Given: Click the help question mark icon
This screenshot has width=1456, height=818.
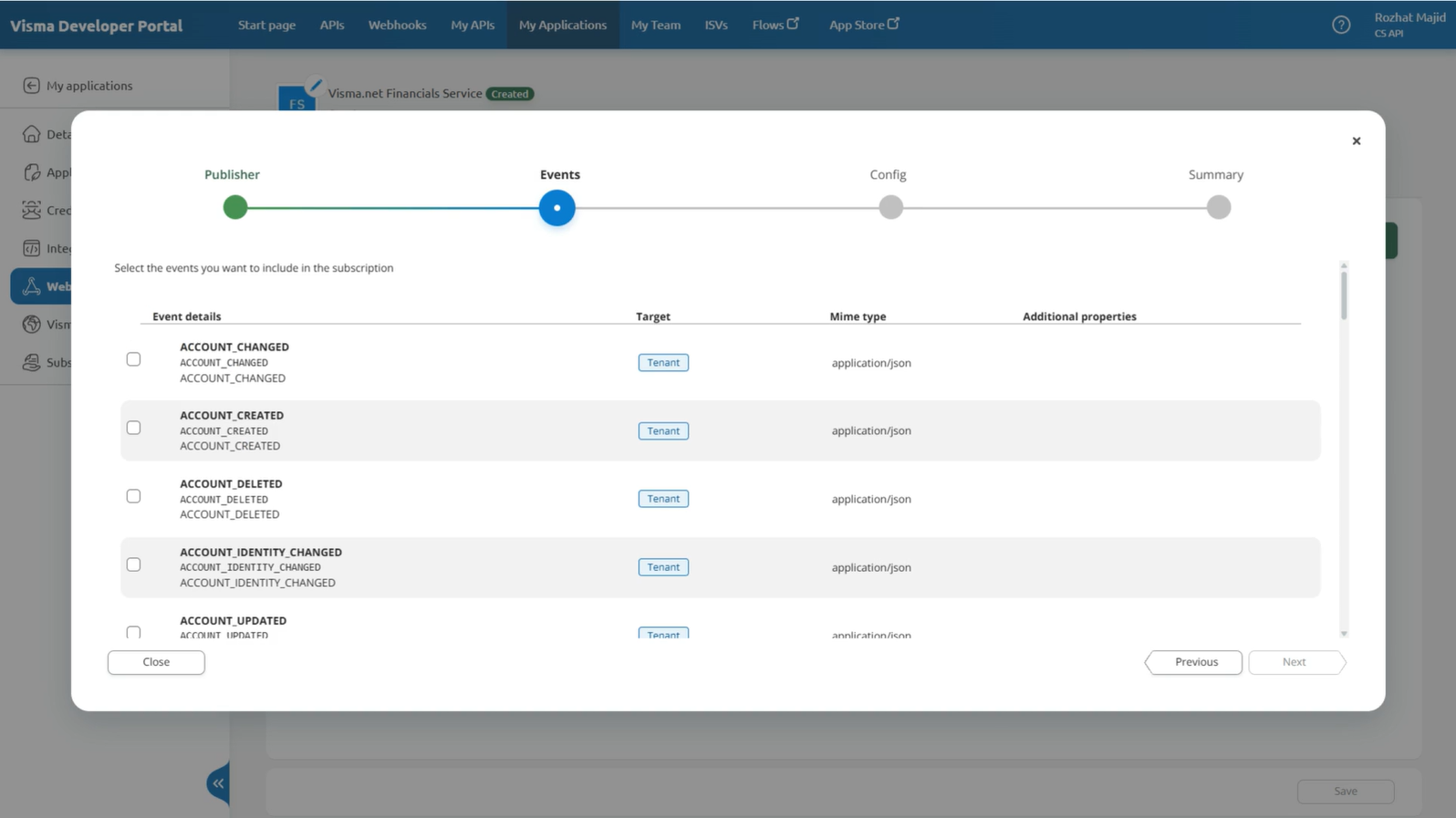Looking at the screenshot, I should pyautogui.click(x=1340, y=25).
